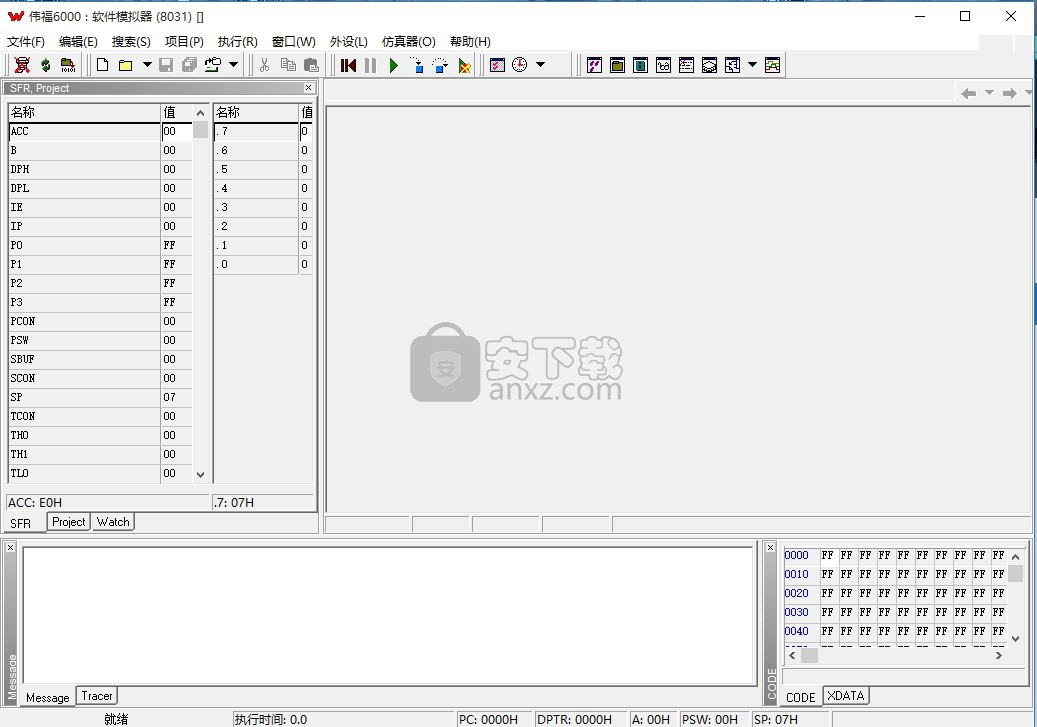Click the build-all binary folder icon
Image resolution: width=1037 pixels, height=727 pixels.
67,65
